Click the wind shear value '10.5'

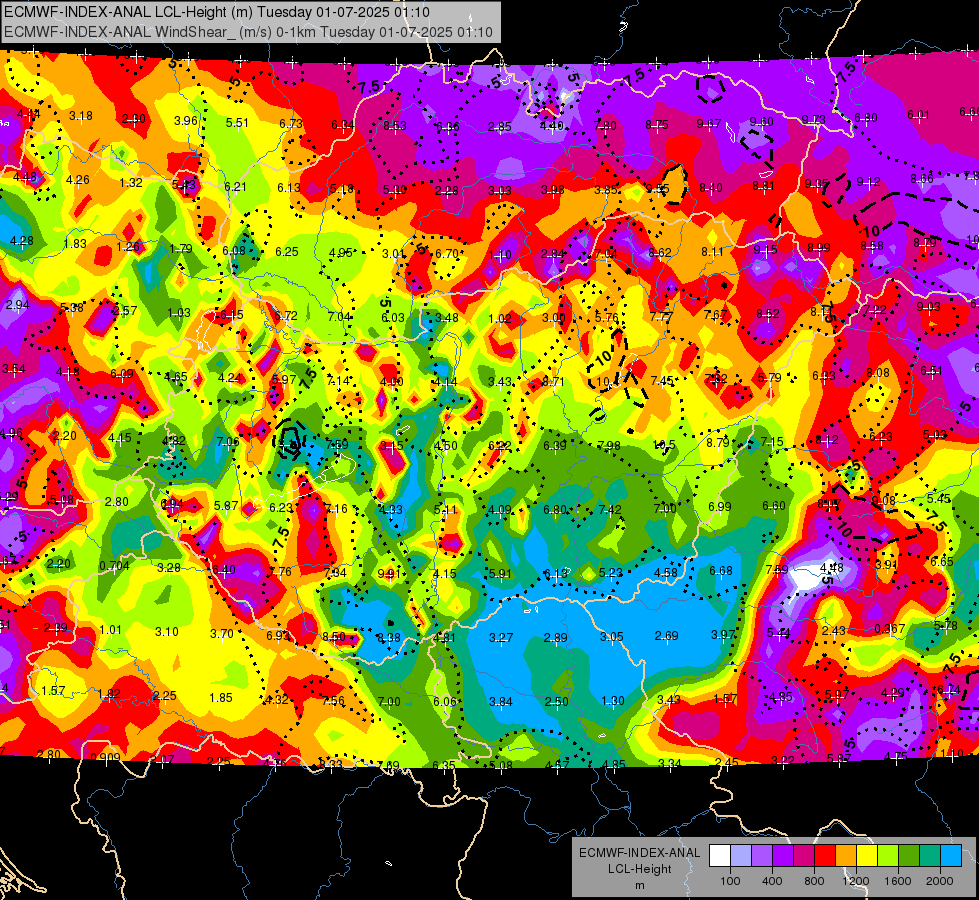click(664, 445)
